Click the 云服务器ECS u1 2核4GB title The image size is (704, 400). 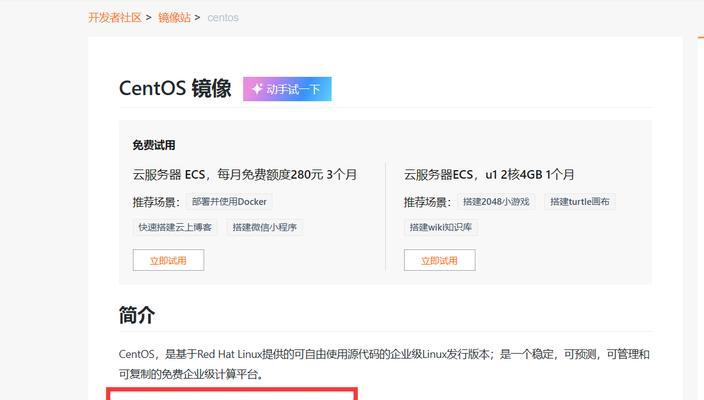(x=489, y=174)
